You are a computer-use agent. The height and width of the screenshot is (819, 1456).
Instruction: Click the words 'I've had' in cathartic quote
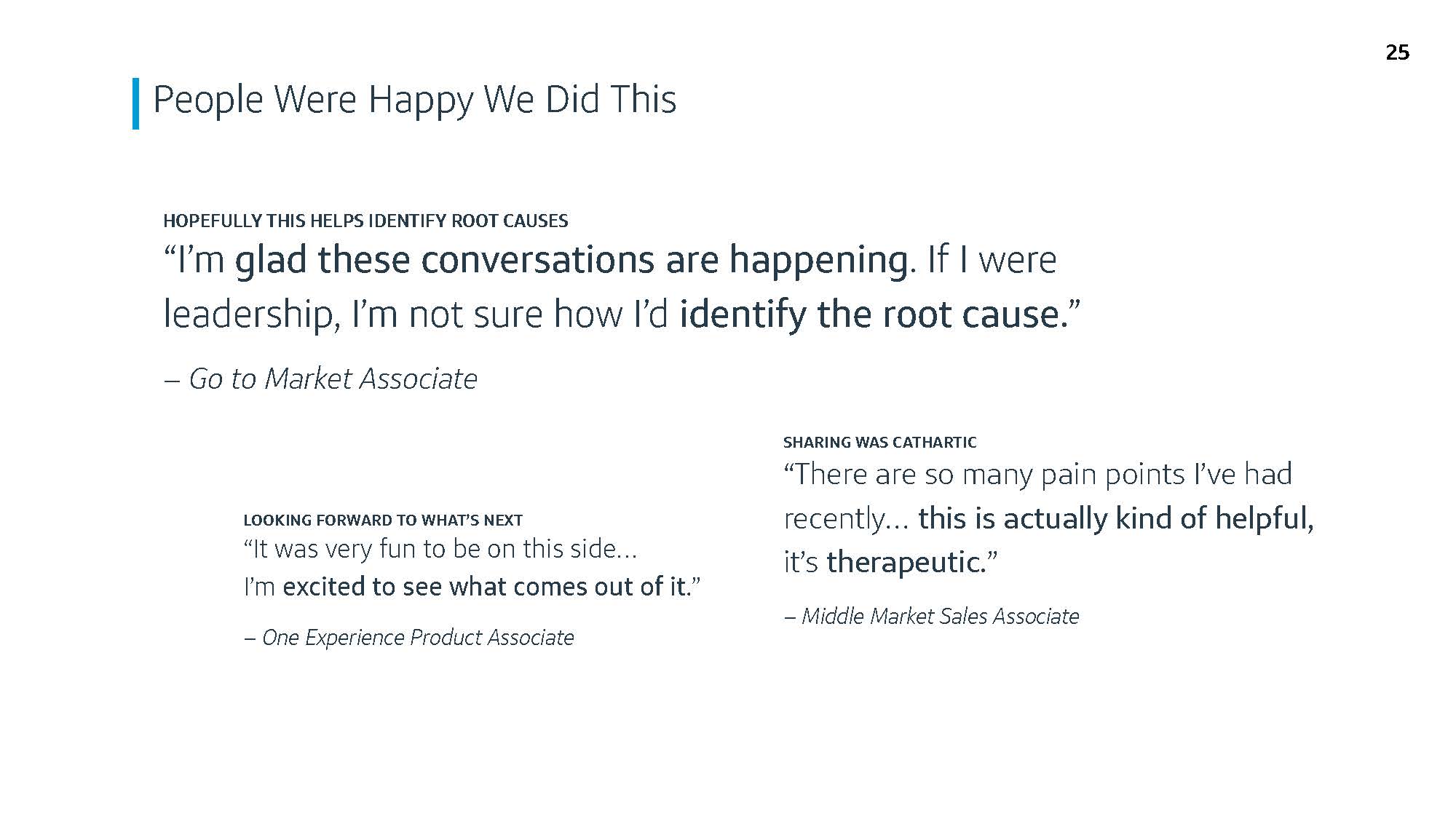tap(1243, 475)
